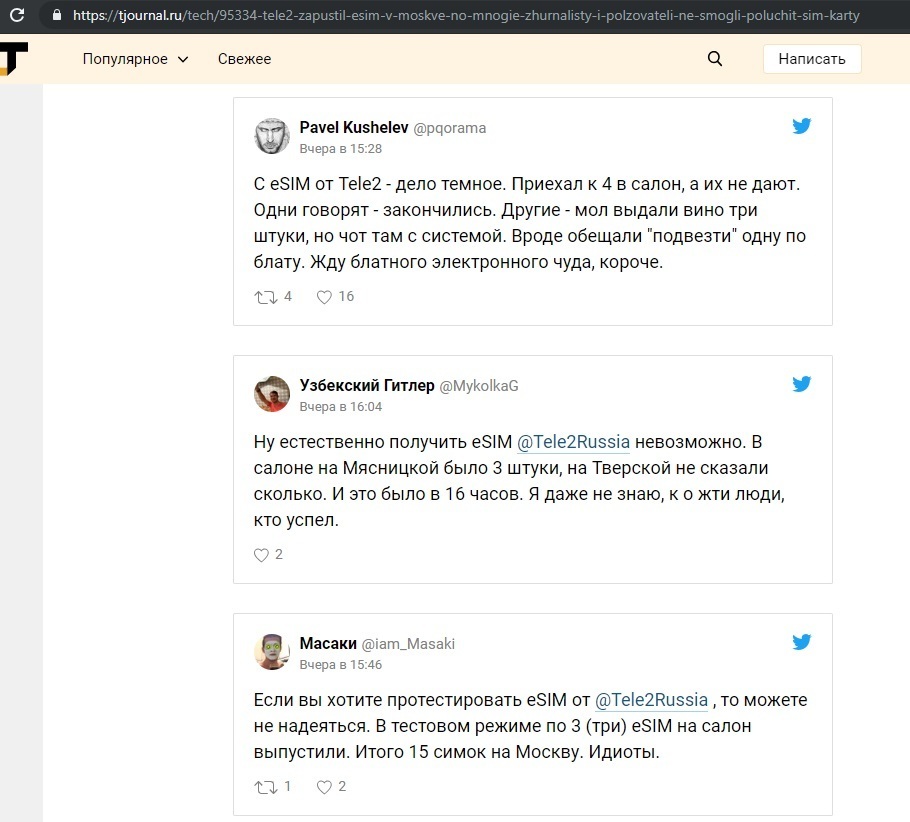Viewport: 910px width, 822px height.
Task: Like the Узбекский Гитлер tweet
Action: [x=262, y=555]
